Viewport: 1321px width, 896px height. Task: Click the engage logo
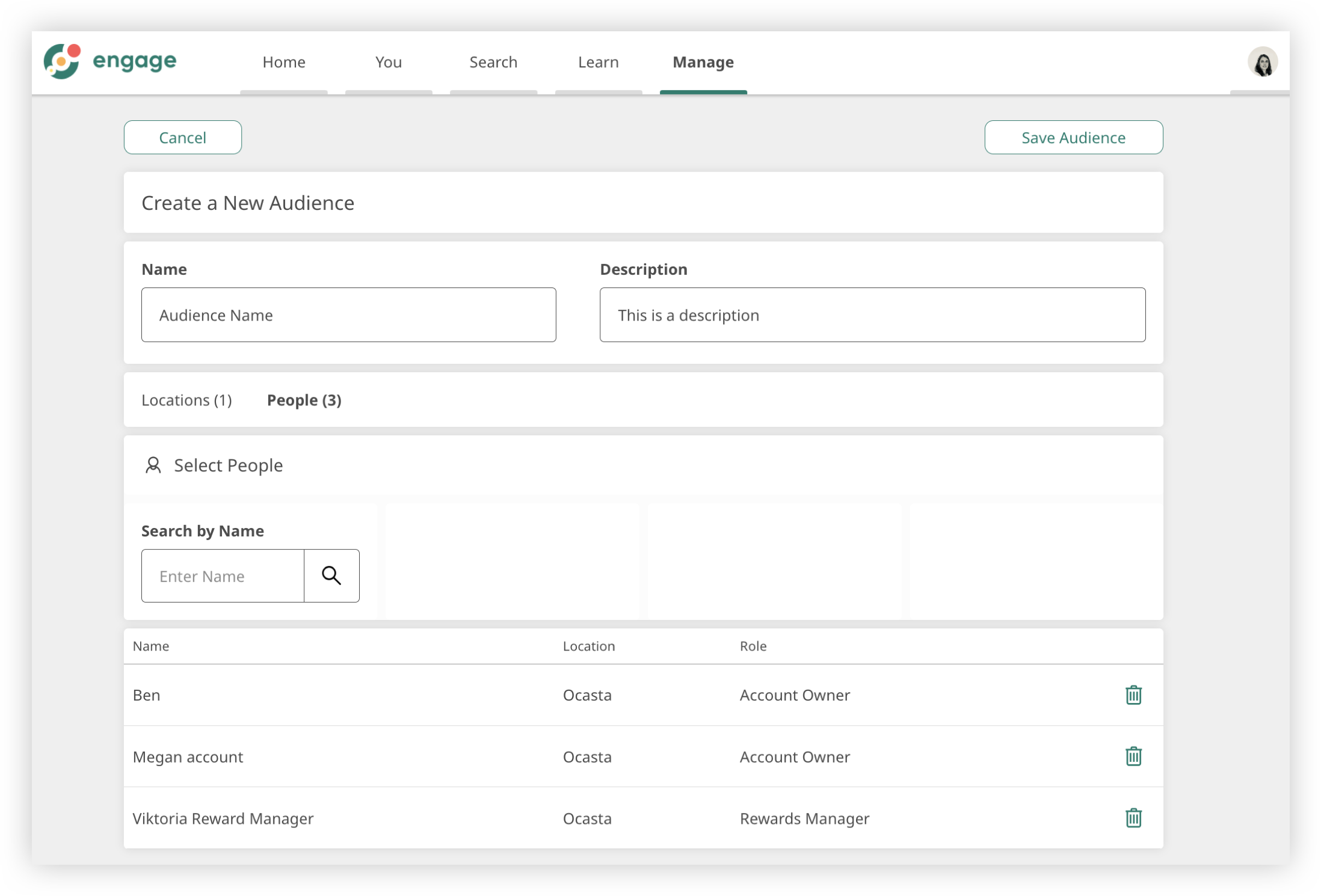(x=110, y=61)
